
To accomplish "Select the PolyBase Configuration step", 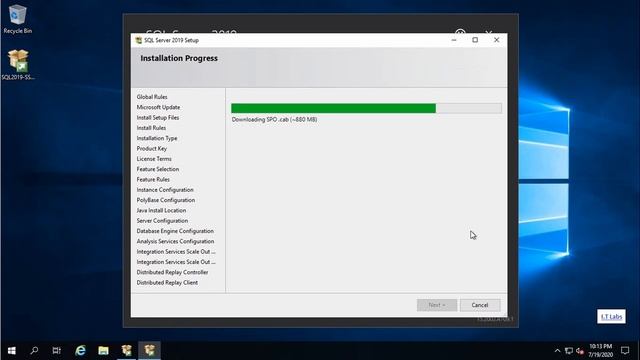I will (x=166, y=200).
